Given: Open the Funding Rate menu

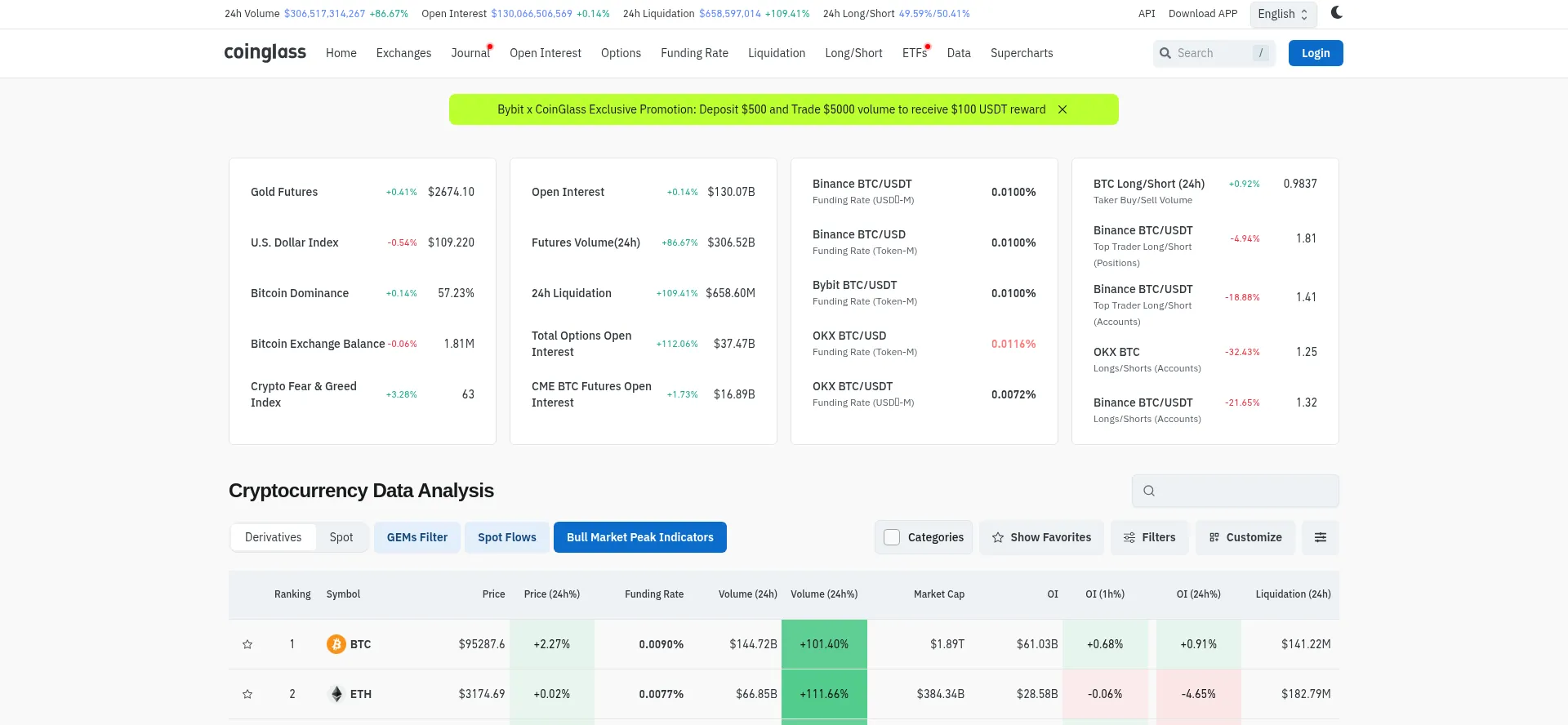Looking at the screenshot, I should point(694,53).
